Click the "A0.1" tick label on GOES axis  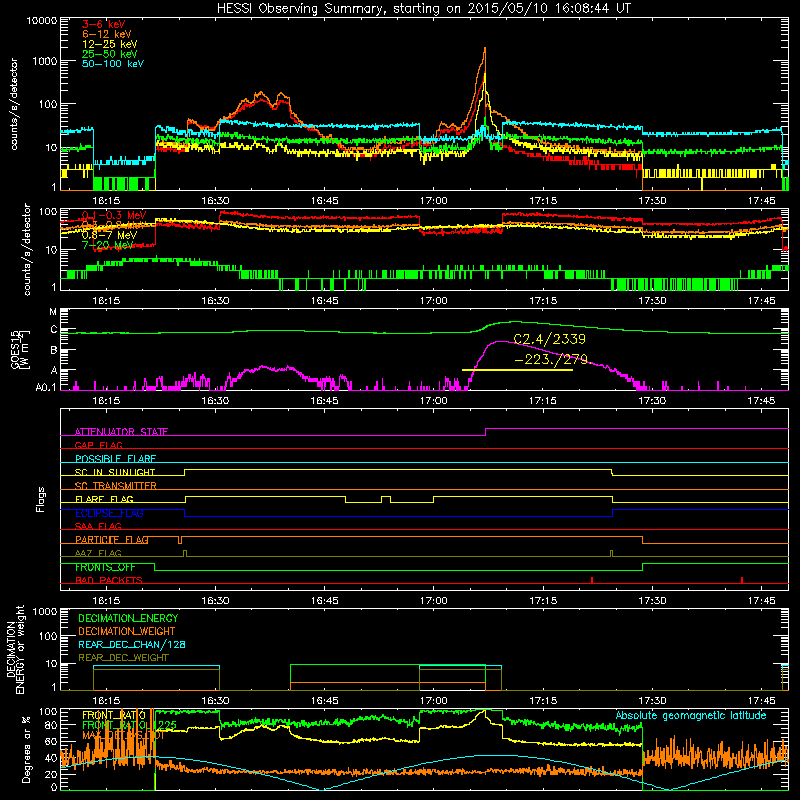click(x=46, y=388)
